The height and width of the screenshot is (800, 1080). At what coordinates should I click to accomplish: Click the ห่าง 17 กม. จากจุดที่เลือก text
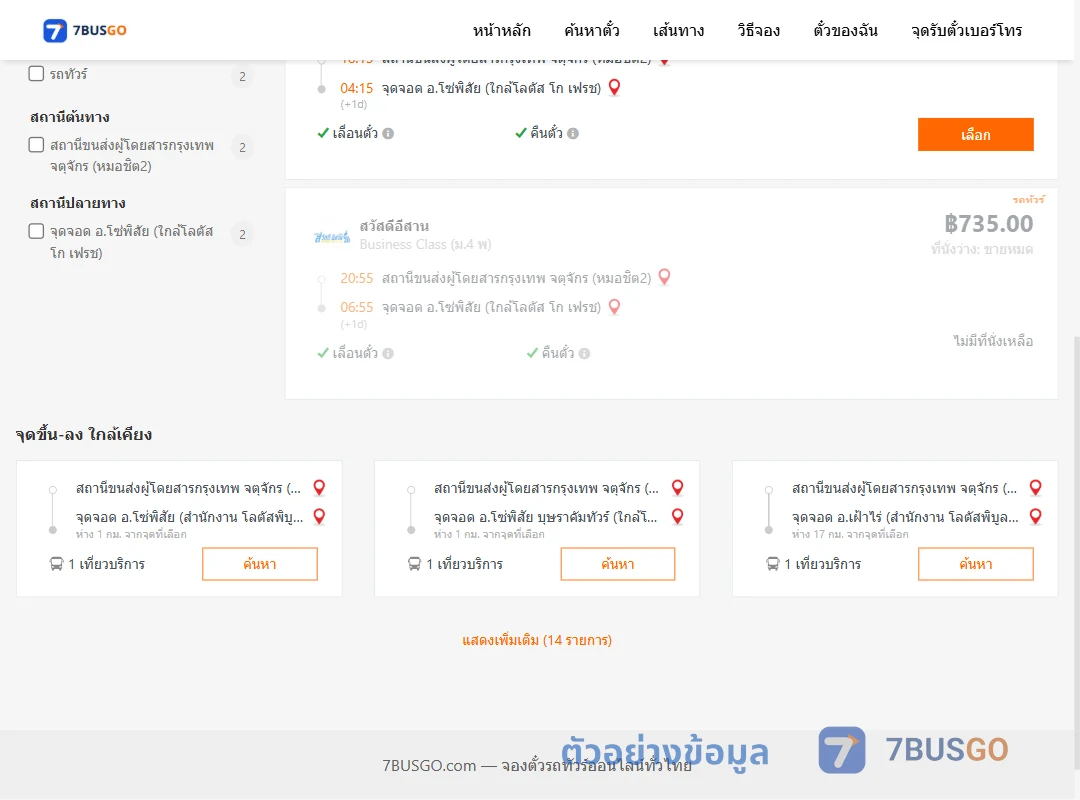[x=850, y=534]
